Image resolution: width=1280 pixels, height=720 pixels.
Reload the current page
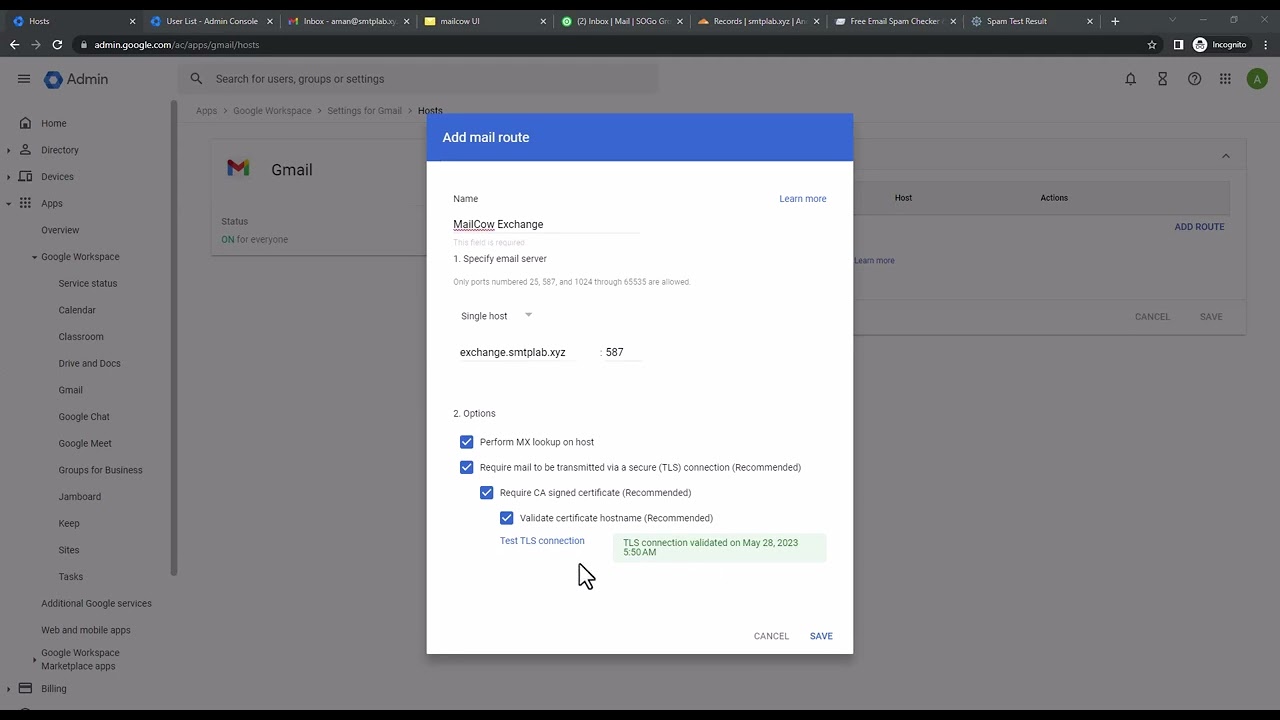tap(57, 44)
